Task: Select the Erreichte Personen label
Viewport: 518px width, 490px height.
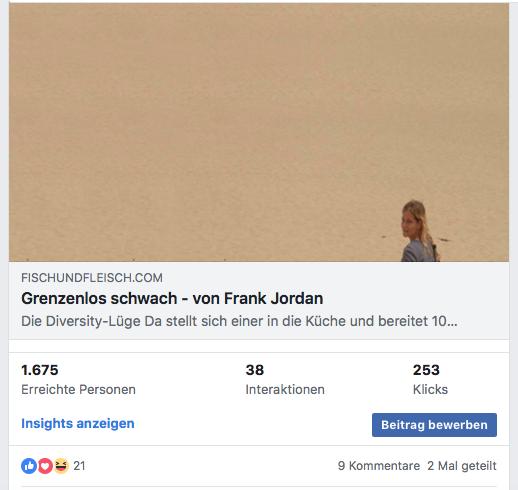Action: pos(78,389)
